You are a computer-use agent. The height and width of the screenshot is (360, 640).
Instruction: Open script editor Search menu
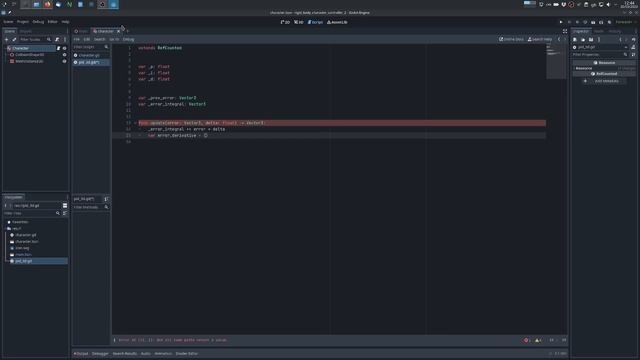(100, 39)
